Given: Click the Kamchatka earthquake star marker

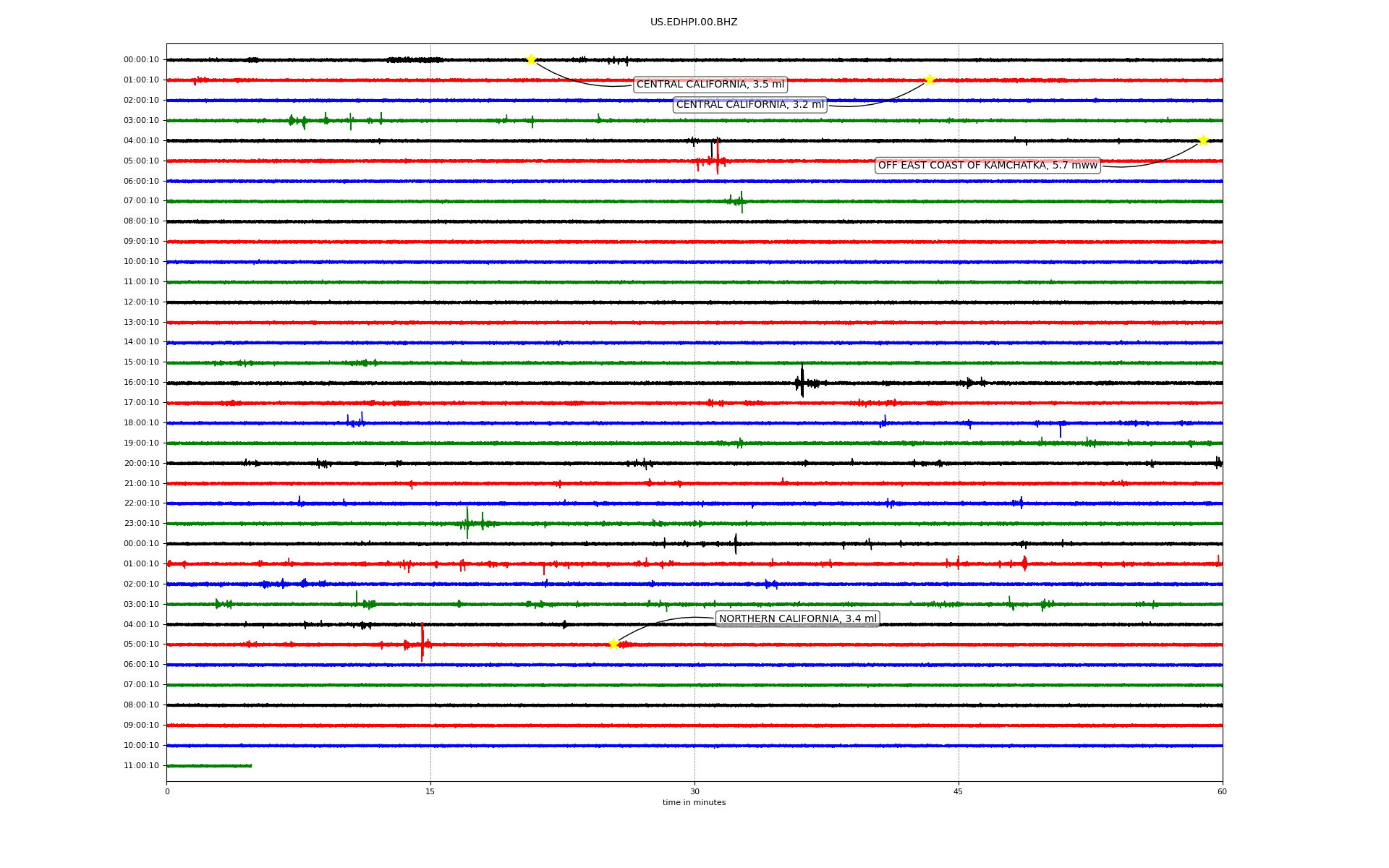Looking at the screenshot, I should pyautogui.click(x=1203, y=140).
